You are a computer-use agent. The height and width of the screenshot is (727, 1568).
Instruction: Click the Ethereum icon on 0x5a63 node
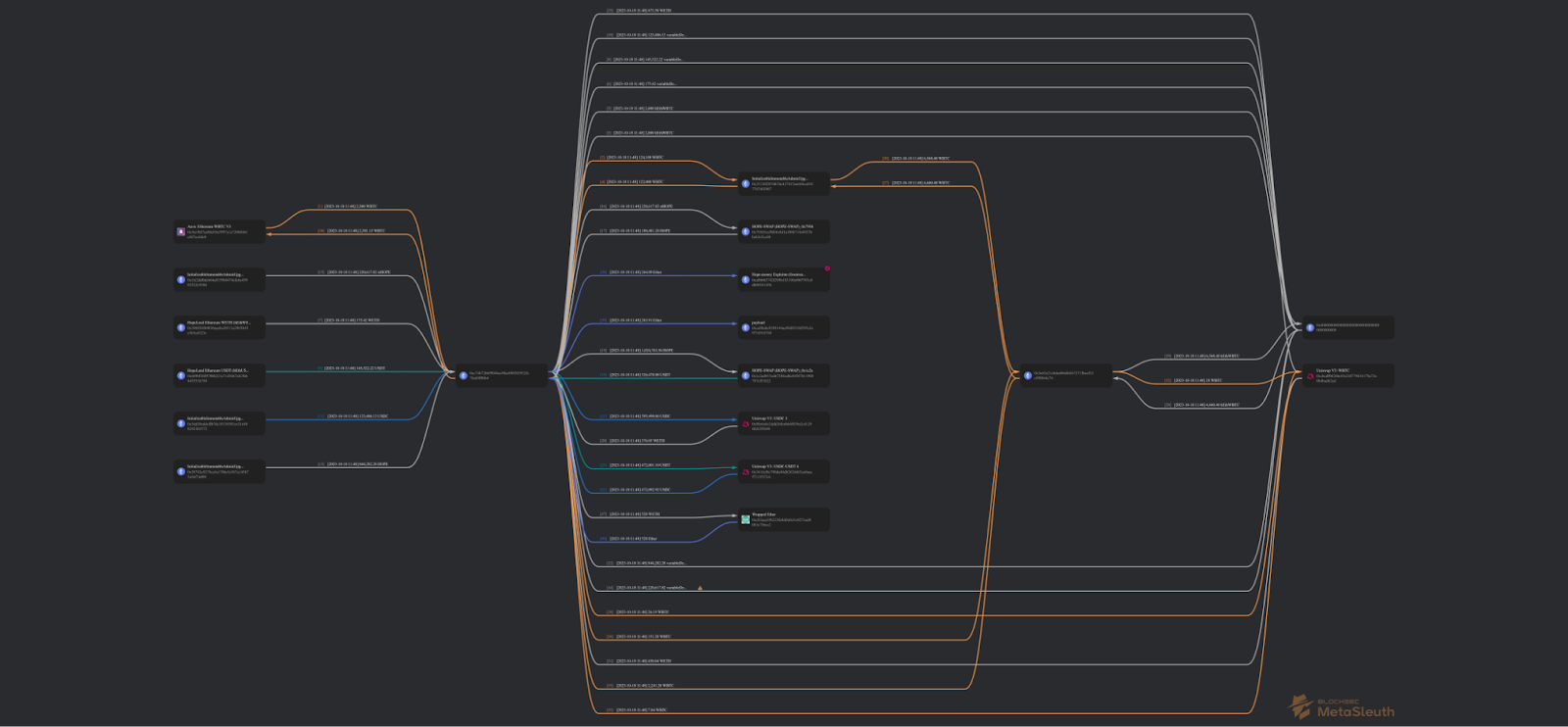(x=1028, y=375)
